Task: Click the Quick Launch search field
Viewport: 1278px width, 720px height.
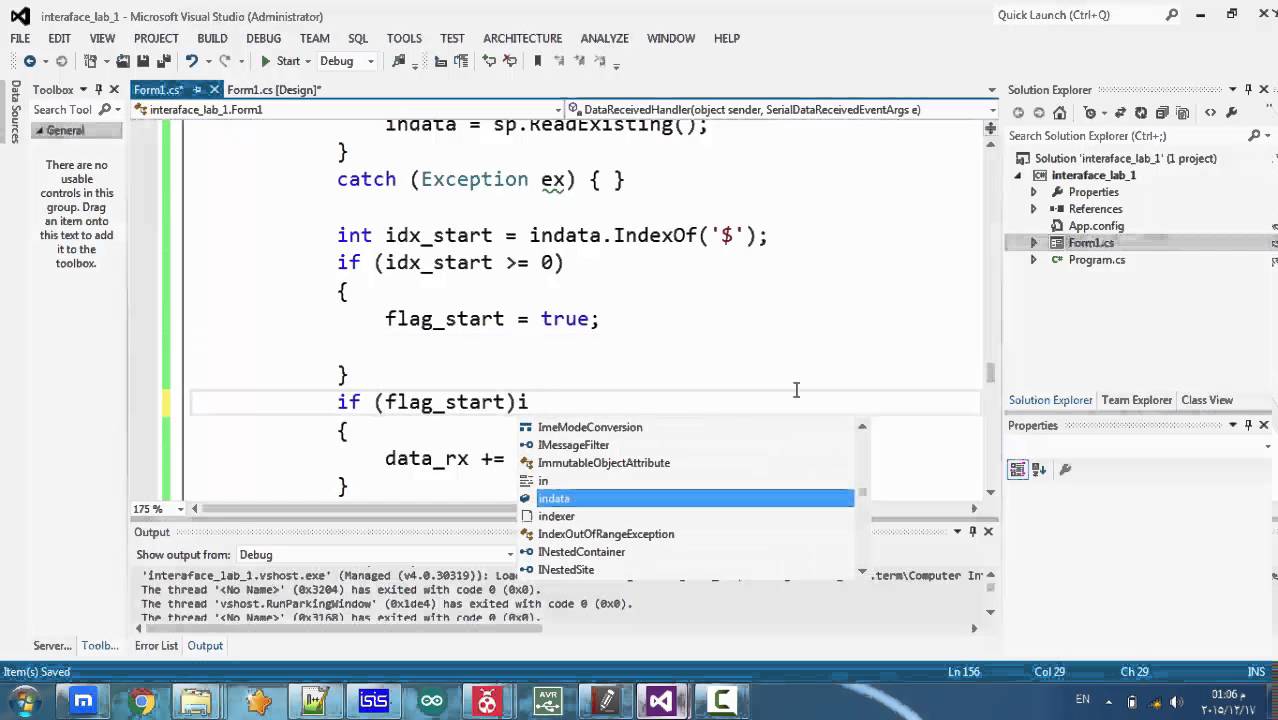Action: (x=1078, y=15)
